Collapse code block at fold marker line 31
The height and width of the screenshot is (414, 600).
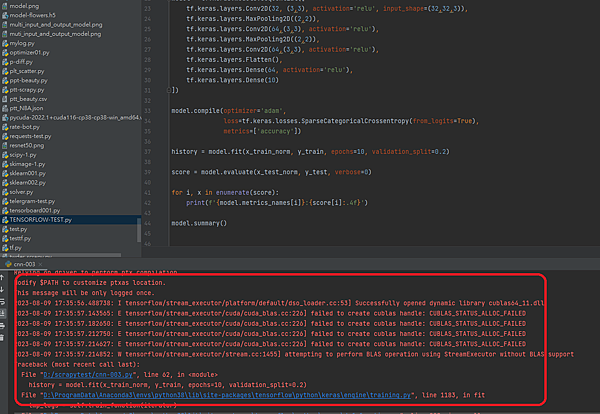(x=169, y=90)
